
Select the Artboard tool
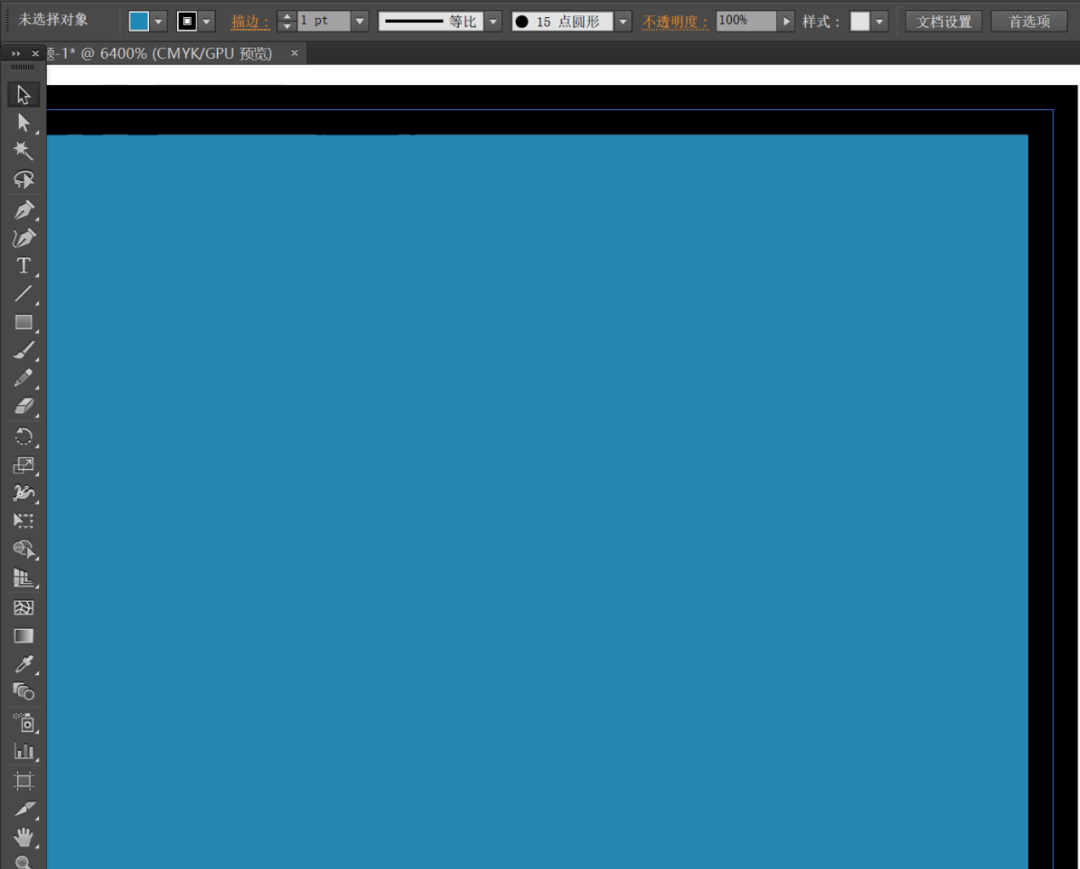coord(23,781)
